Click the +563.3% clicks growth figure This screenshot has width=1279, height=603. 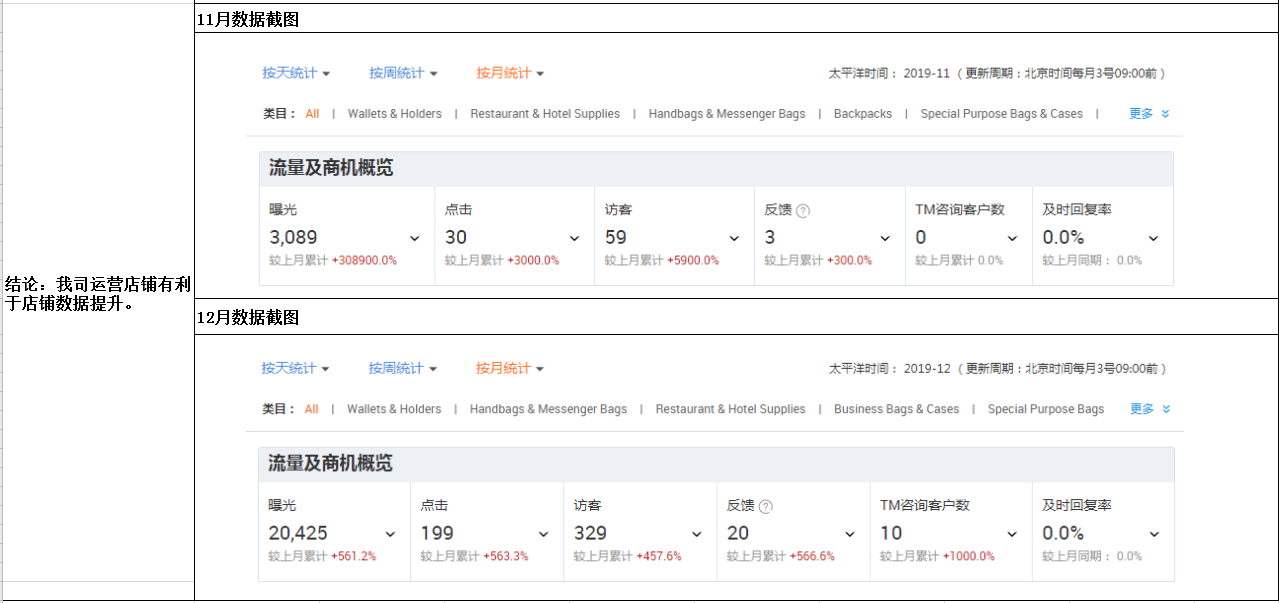tap(505, 556)
